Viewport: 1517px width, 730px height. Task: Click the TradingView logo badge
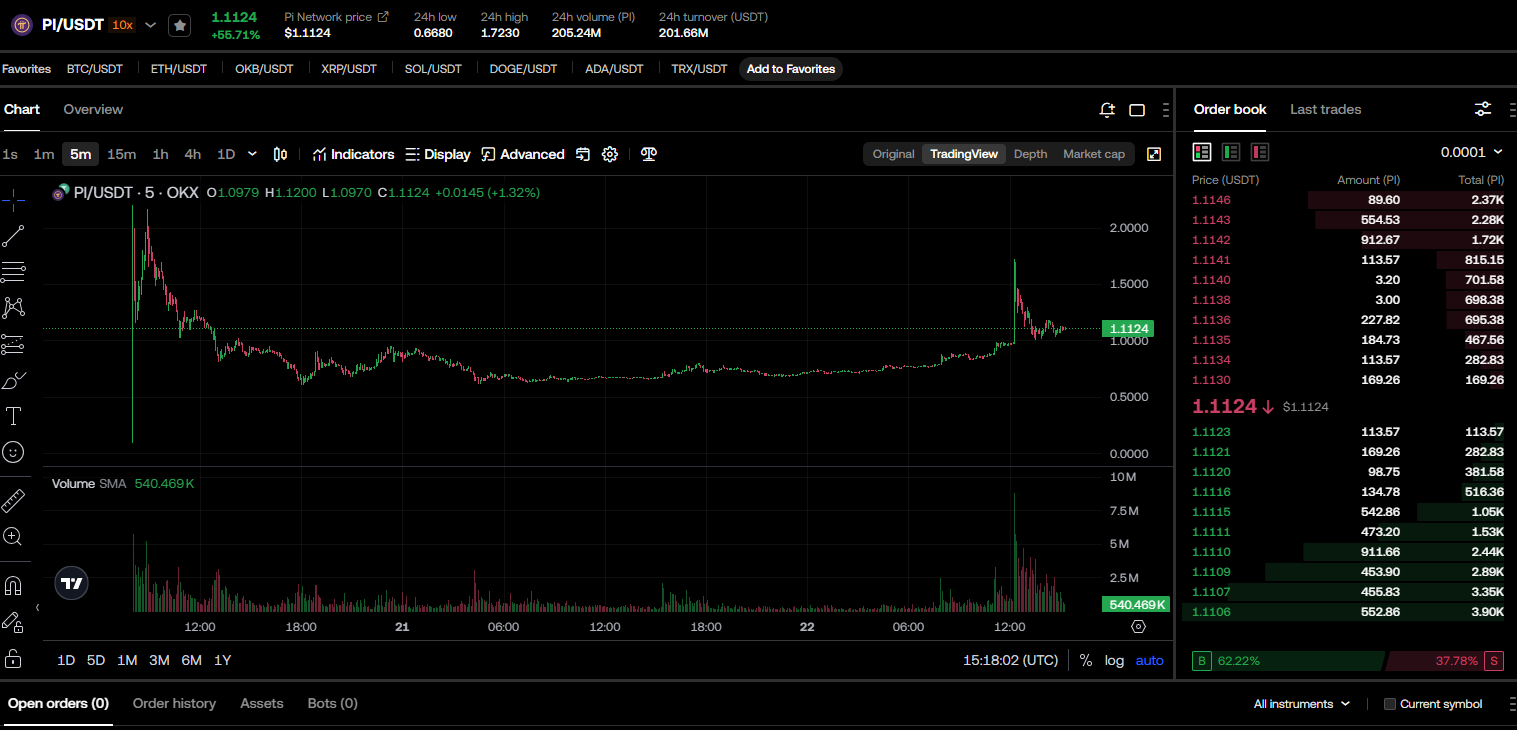pos(72,582)
